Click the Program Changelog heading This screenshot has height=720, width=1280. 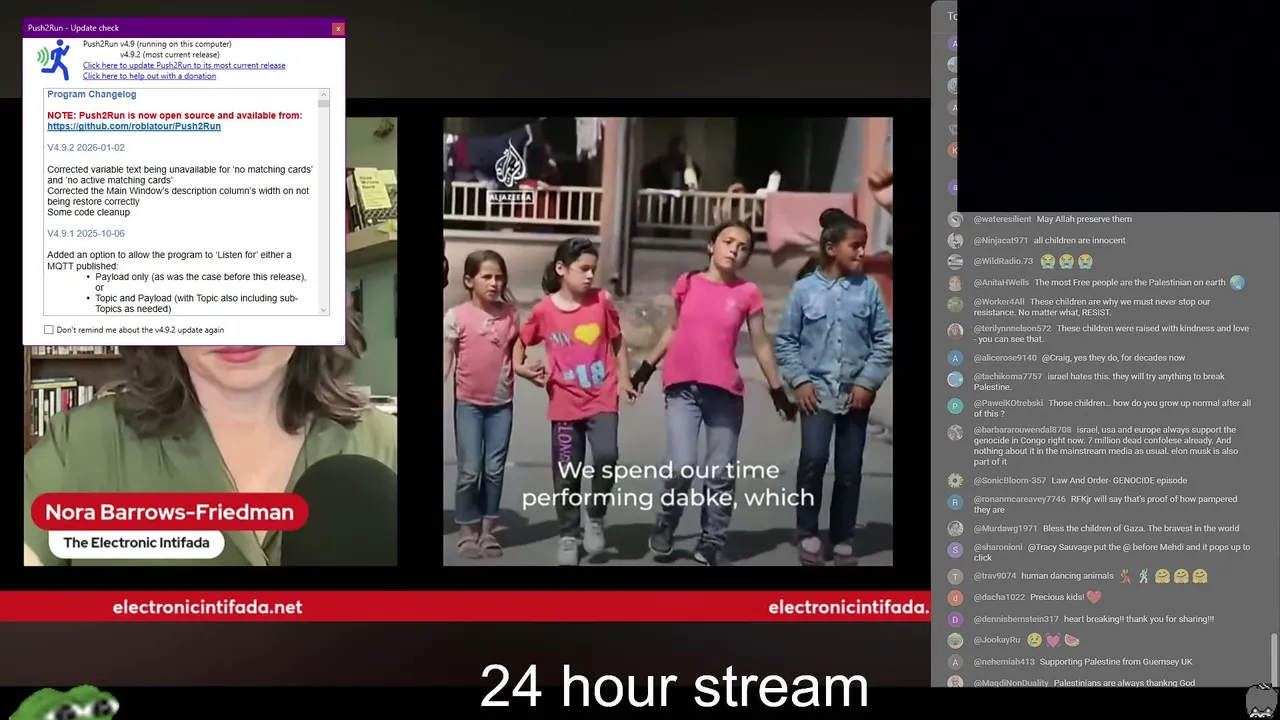tap(92, 95)
